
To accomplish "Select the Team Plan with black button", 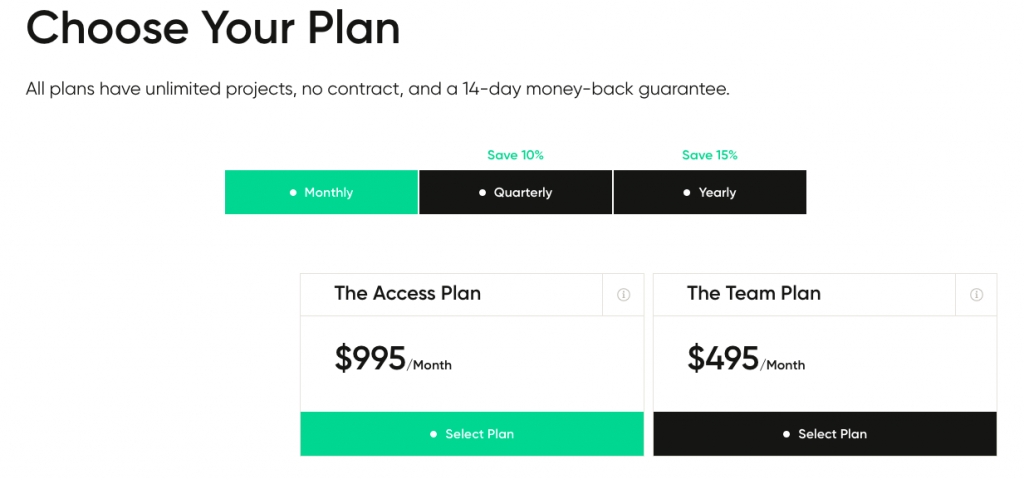I will pos(825,434).
